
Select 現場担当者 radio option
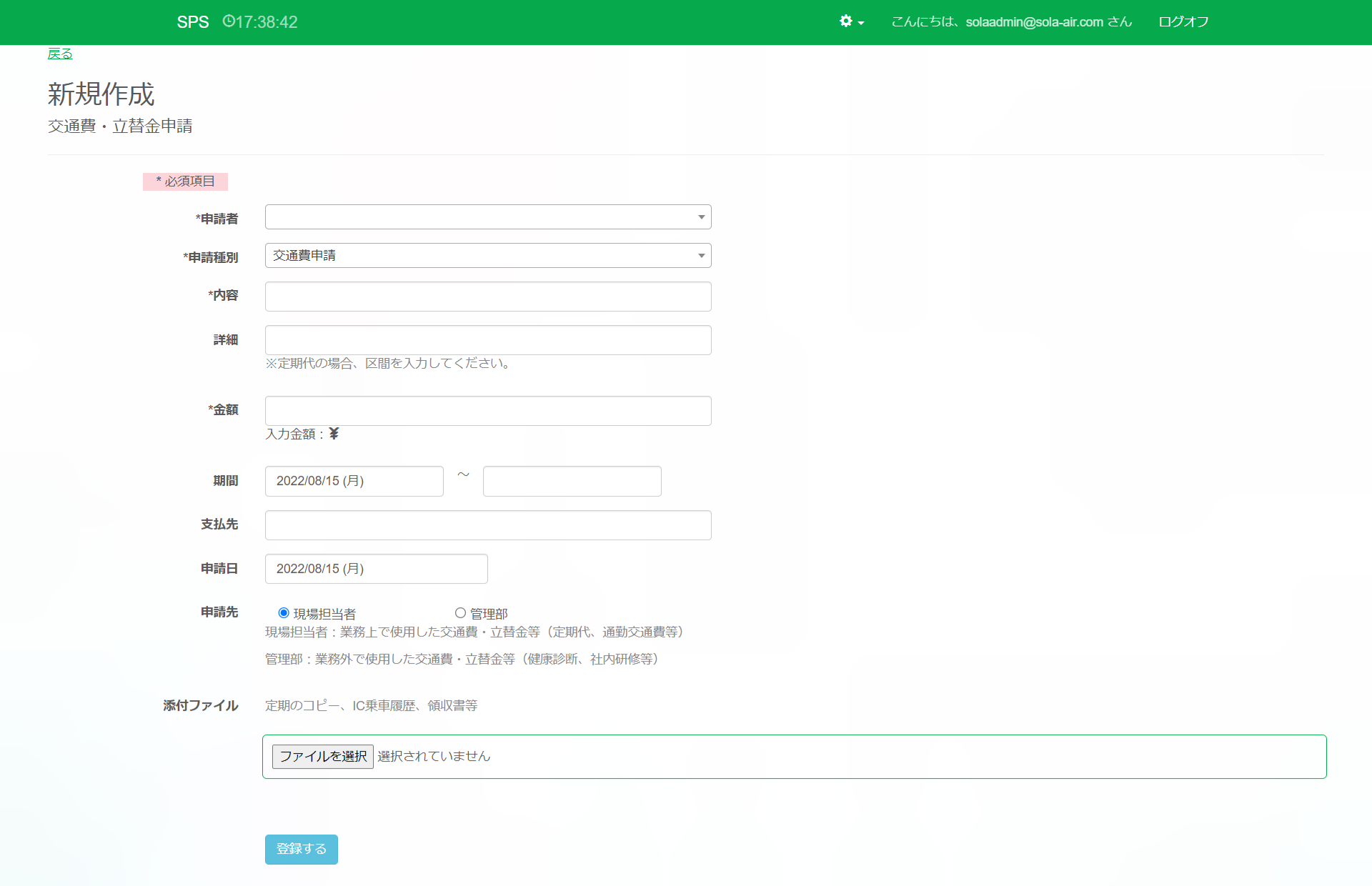tap(284, 613)
